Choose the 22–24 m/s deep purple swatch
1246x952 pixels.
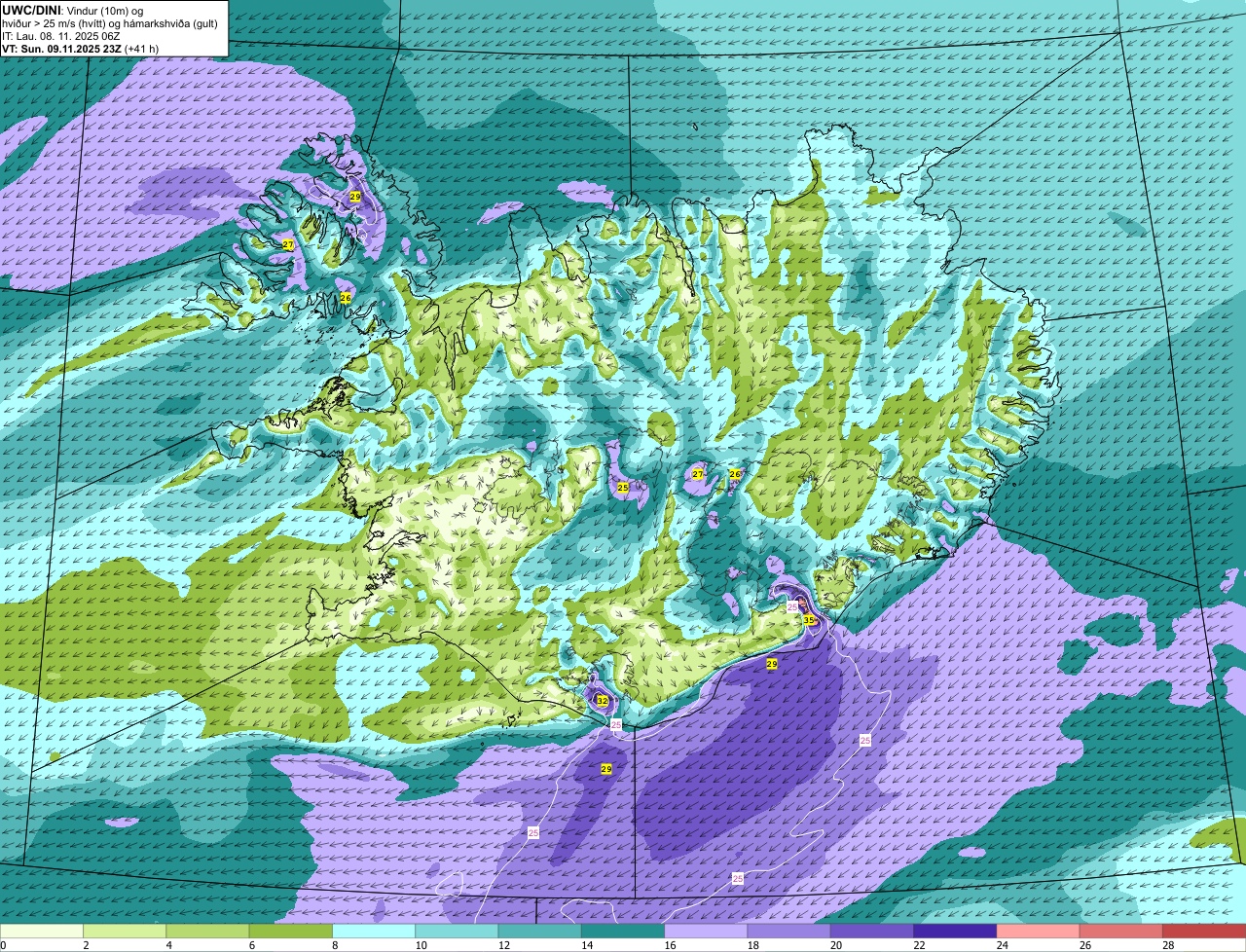(x=955, y=932)
